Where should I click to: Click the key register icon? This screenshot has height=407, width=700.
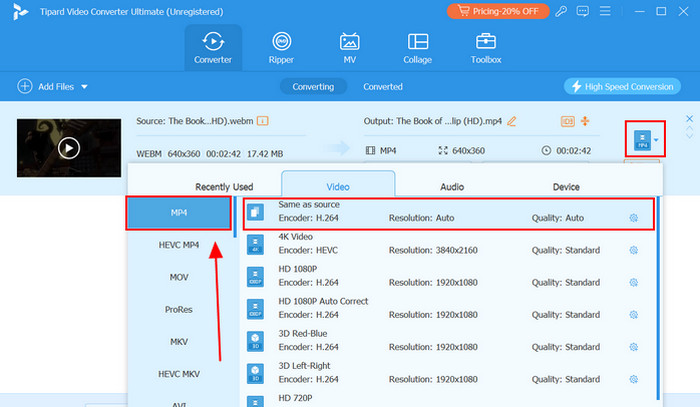[x=561, y=11]
